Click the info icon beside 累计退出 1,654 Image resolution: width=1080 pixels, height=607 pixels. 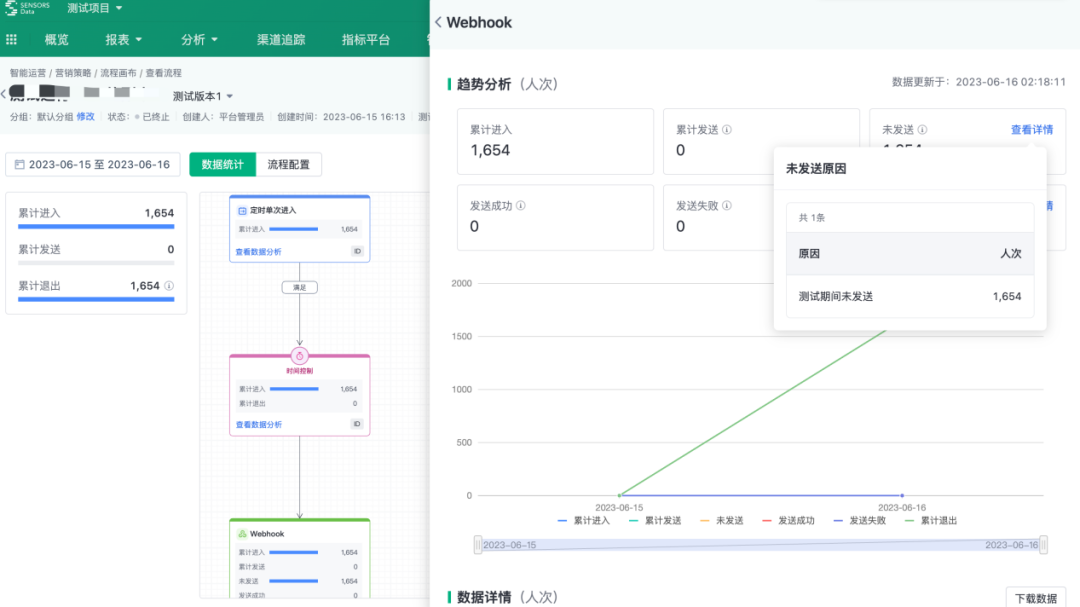click(x=169, y=285)
